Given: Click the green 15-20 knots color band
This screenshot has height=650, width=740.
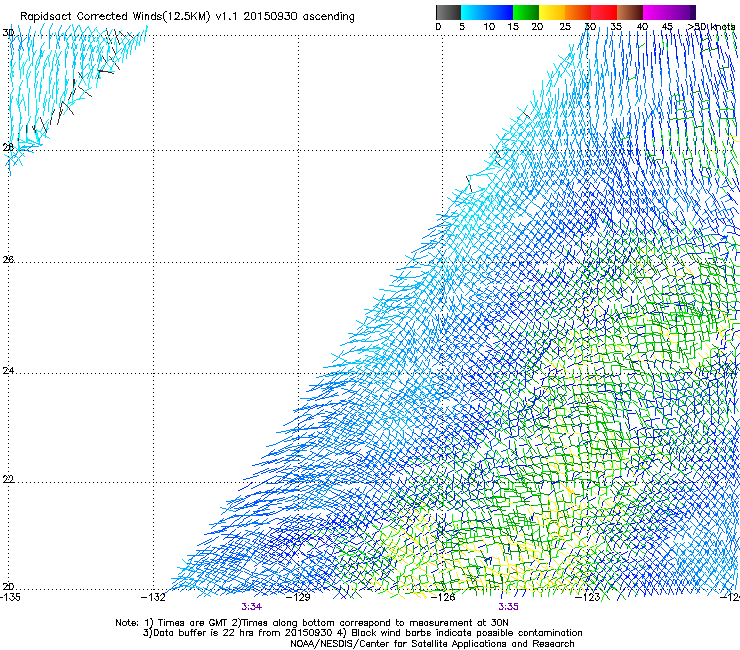Looking at the screenshot, I should coord(526,12).
